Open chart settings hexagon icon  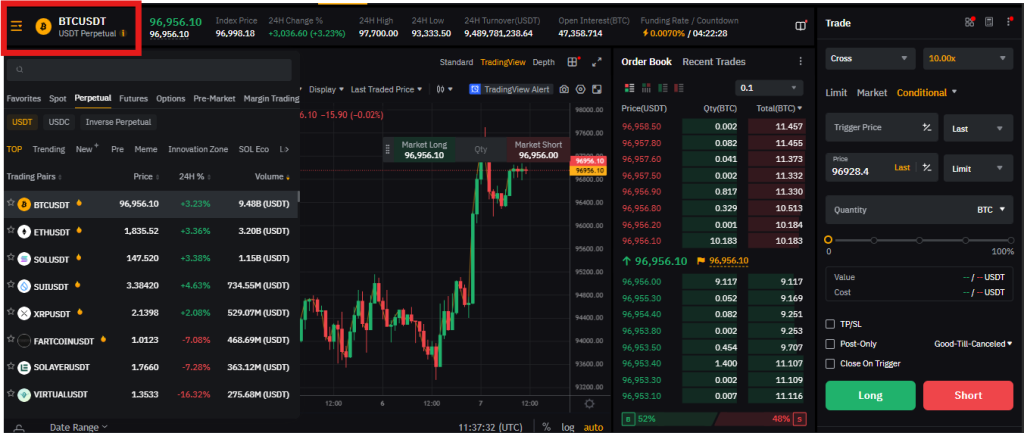[581, 89]
